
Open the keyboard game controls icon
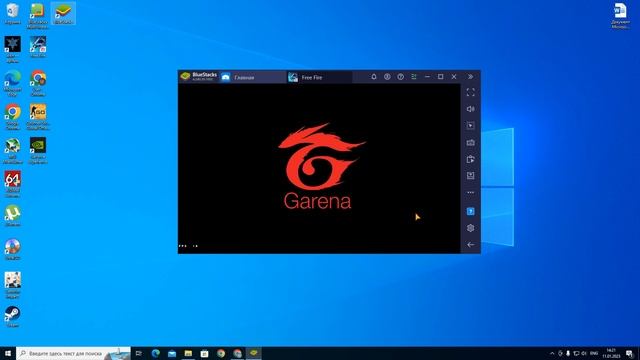[x=471, y=142]
